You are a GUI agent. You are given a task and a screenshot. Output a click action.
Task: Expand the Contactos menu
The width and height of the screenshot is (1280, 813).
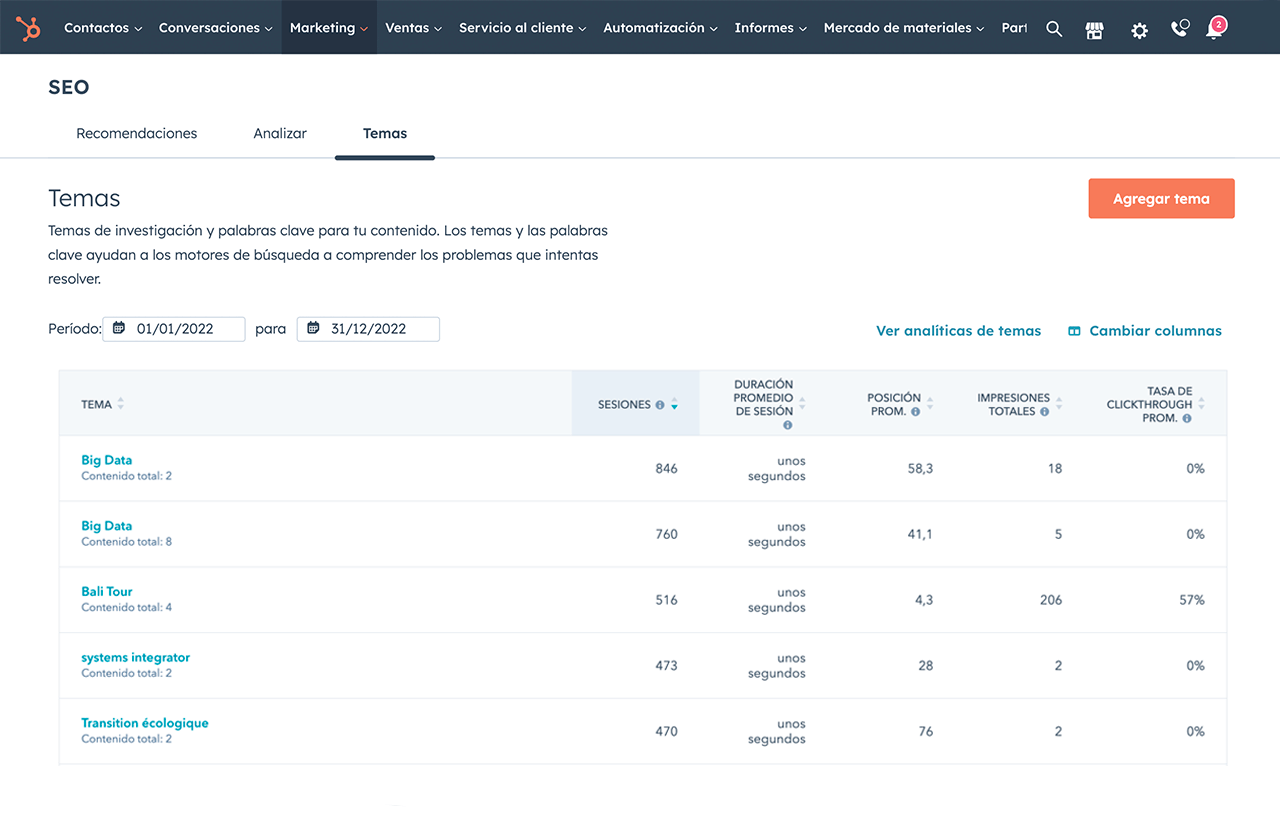click(103, 28)
